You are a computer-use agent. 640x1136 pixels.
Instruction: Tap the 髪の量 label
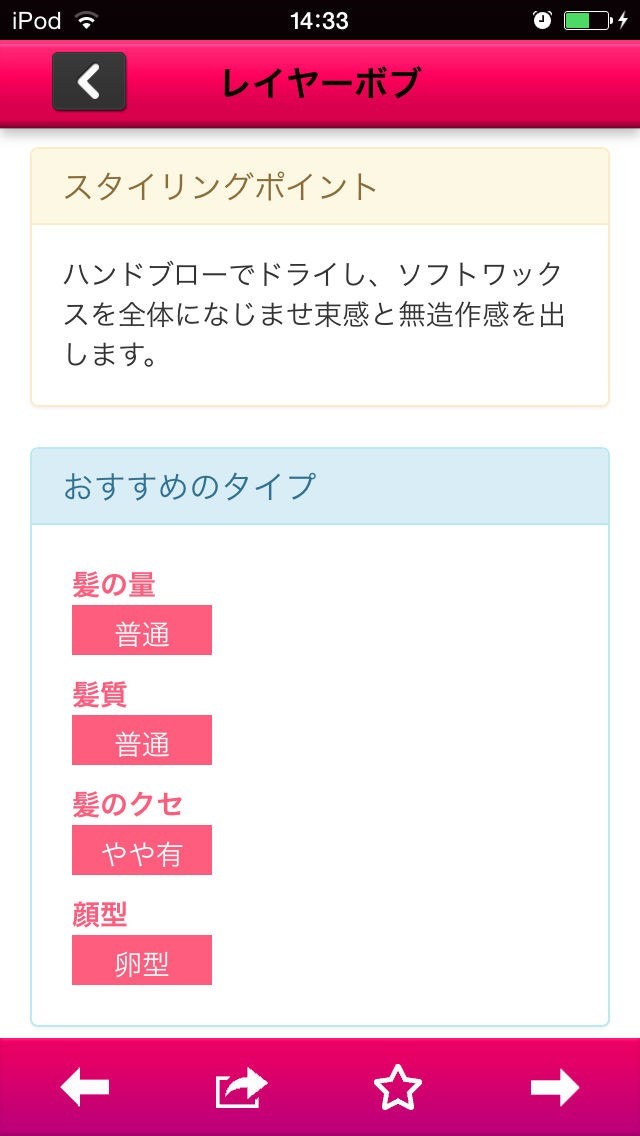[114, 584]
